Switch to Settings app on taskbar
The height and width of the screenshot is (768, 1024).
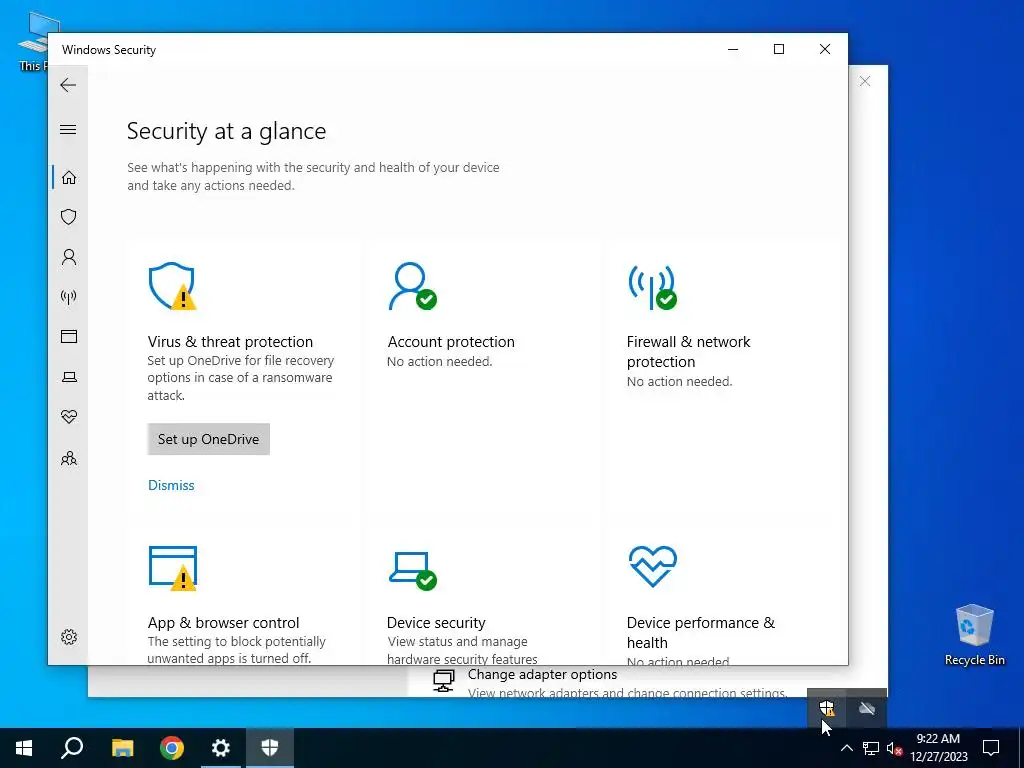click(x=221, y=748)
